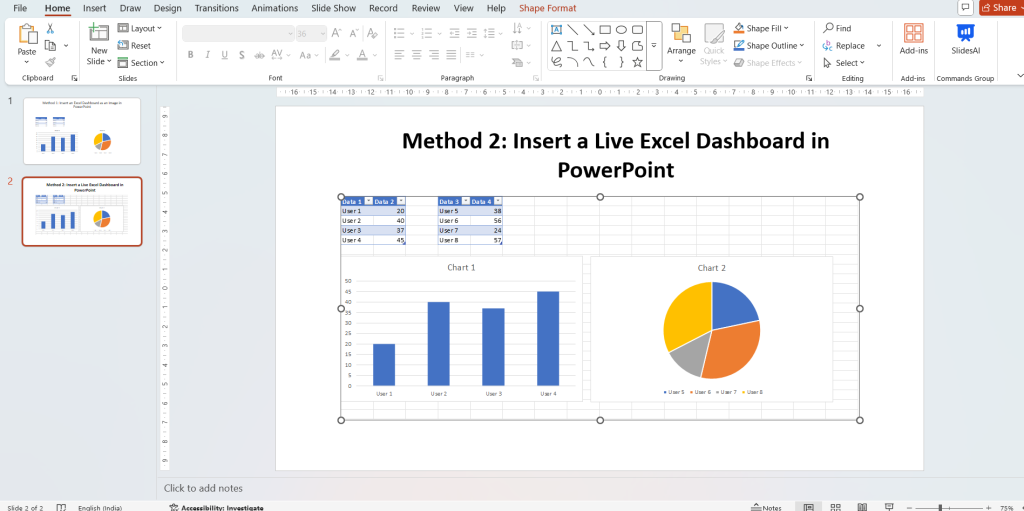The height and width of the screenshot is (511, 1024).
Task: Select the Arrow line shape
Action: 589,29
